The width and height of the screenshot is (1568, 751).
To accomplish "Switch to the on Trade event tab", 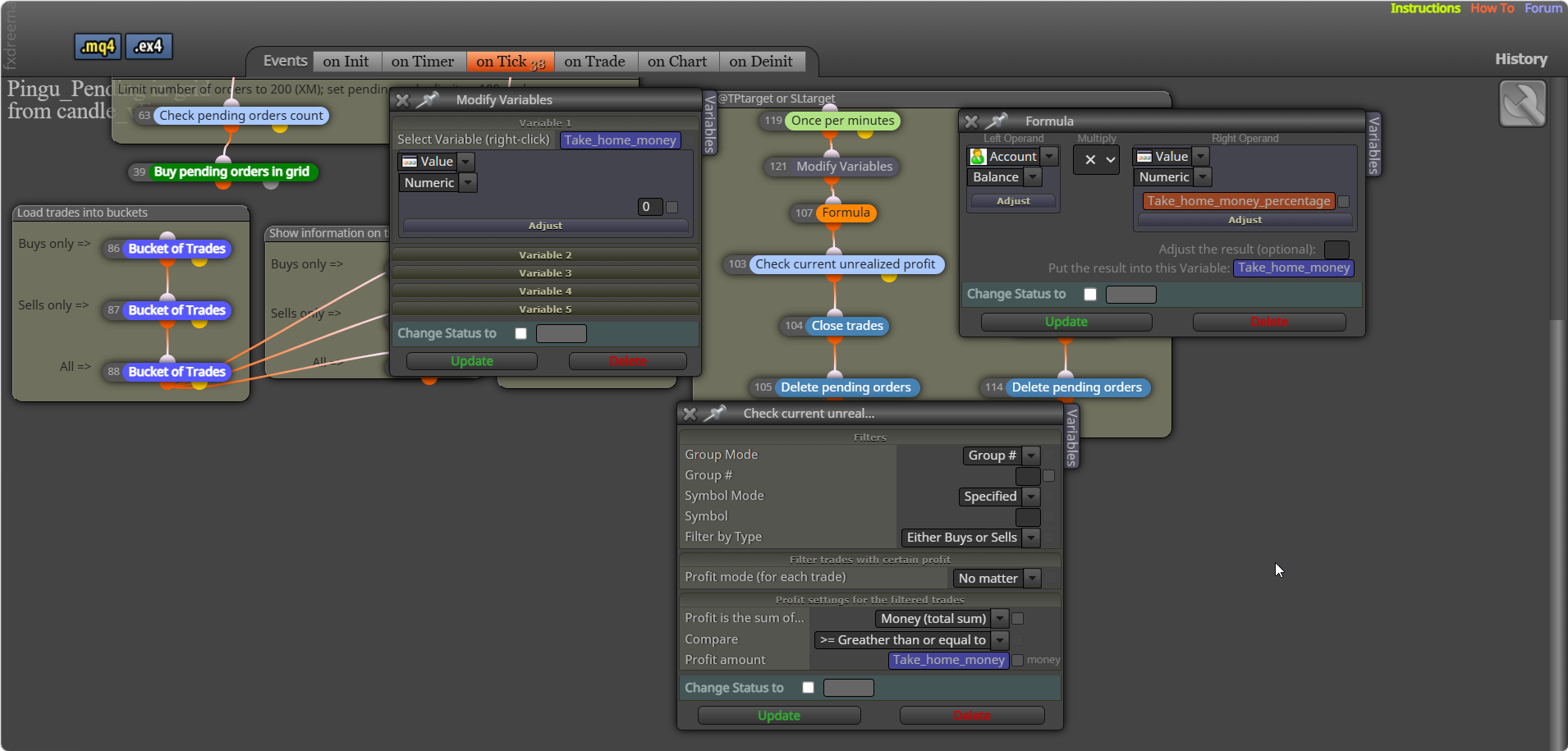I will [x=595, y=62].
